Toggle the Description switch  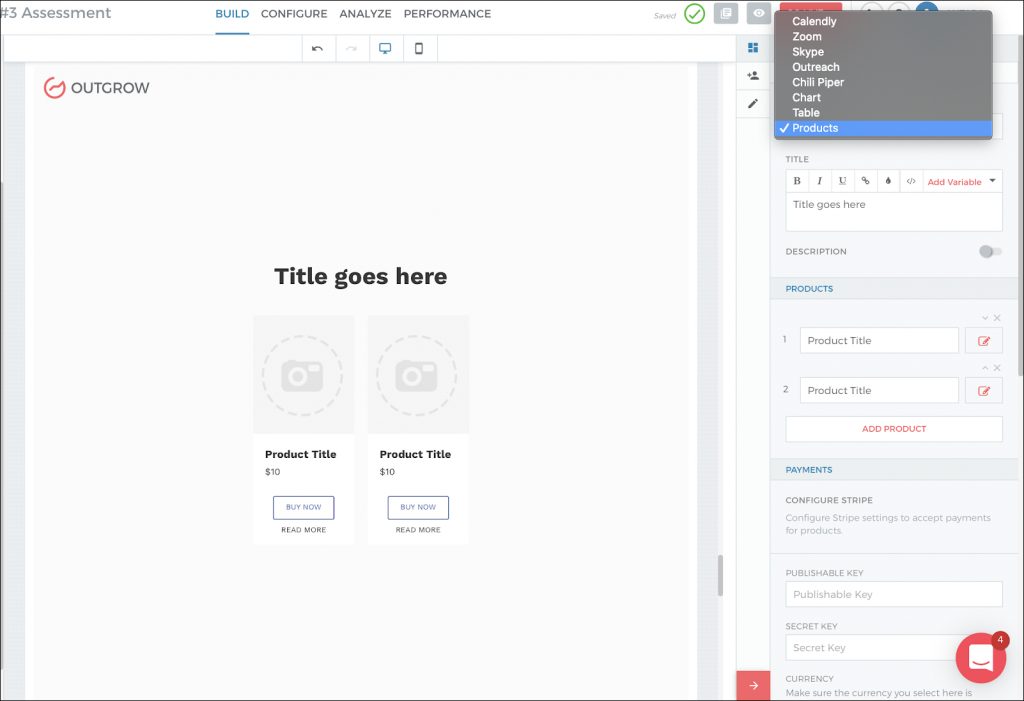click(x=990, y=252)
